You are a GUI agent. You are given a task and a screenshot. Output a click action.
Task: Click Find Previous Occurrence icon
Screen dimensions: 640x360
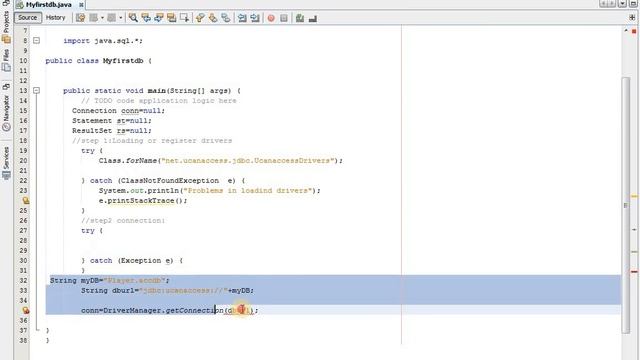click(x=146, y=18)
